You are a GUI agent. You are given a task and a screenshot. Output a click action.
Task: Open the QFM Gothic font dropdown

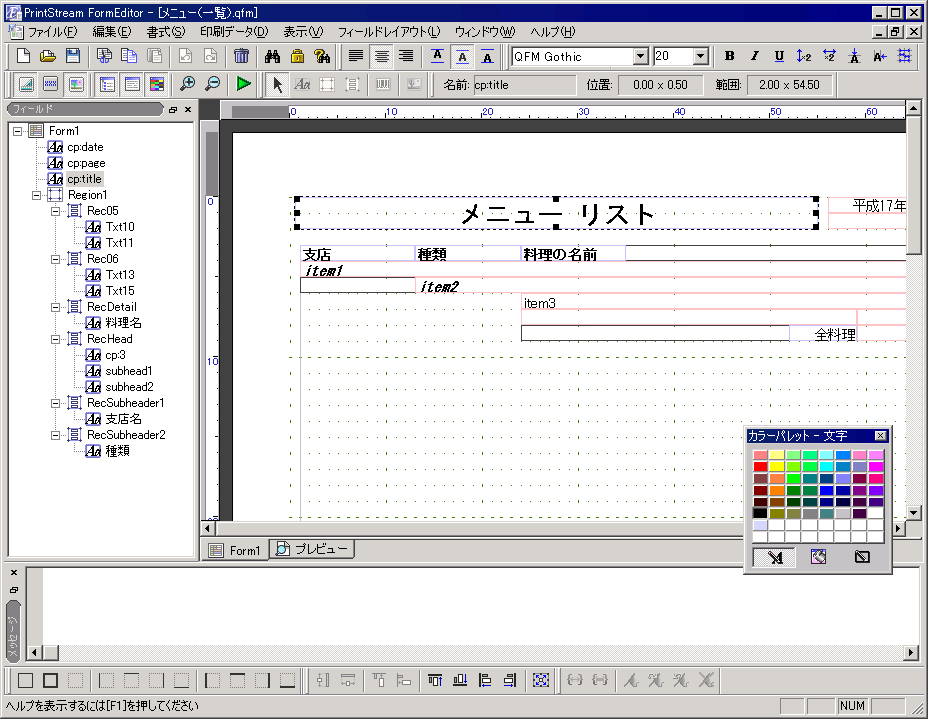pyautogui.click(x=639, y=57)
